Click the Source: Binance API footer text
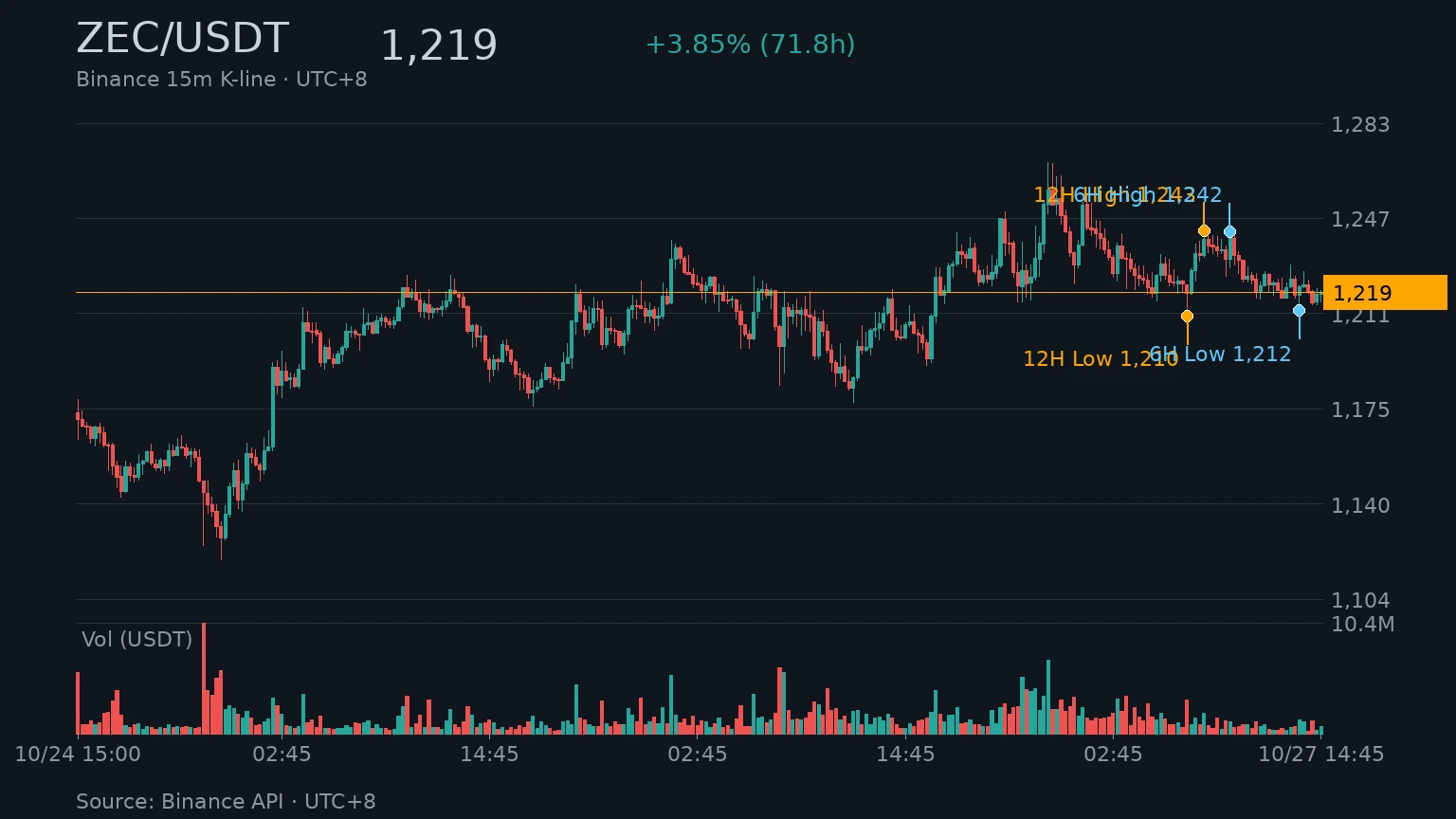The height and width of the screenshot is (819, 1456). point(226,802)
